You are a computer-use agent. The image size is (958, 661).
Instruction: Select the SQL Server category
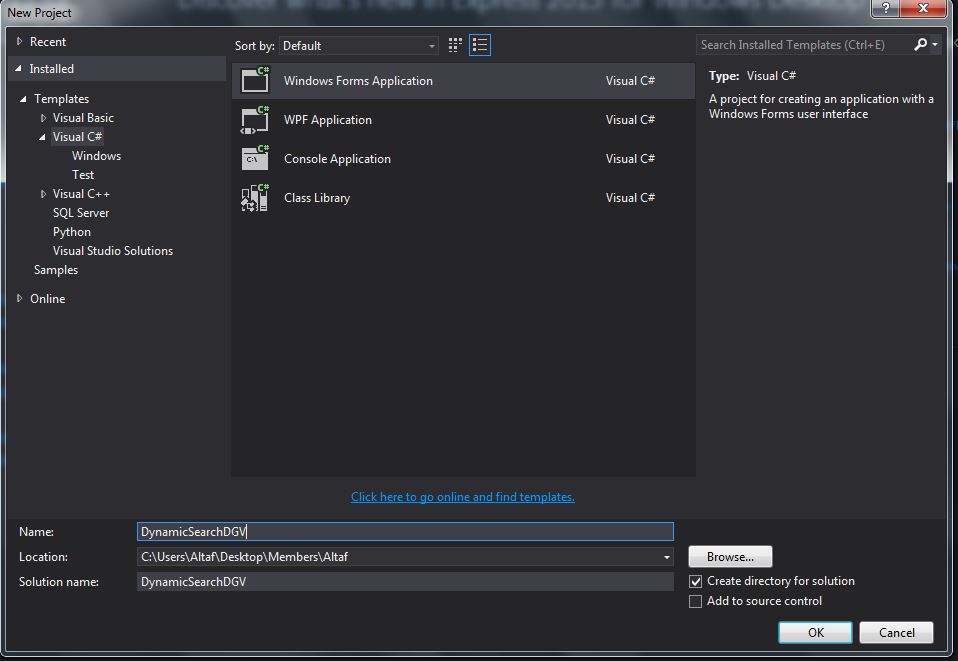click(81, 213)
